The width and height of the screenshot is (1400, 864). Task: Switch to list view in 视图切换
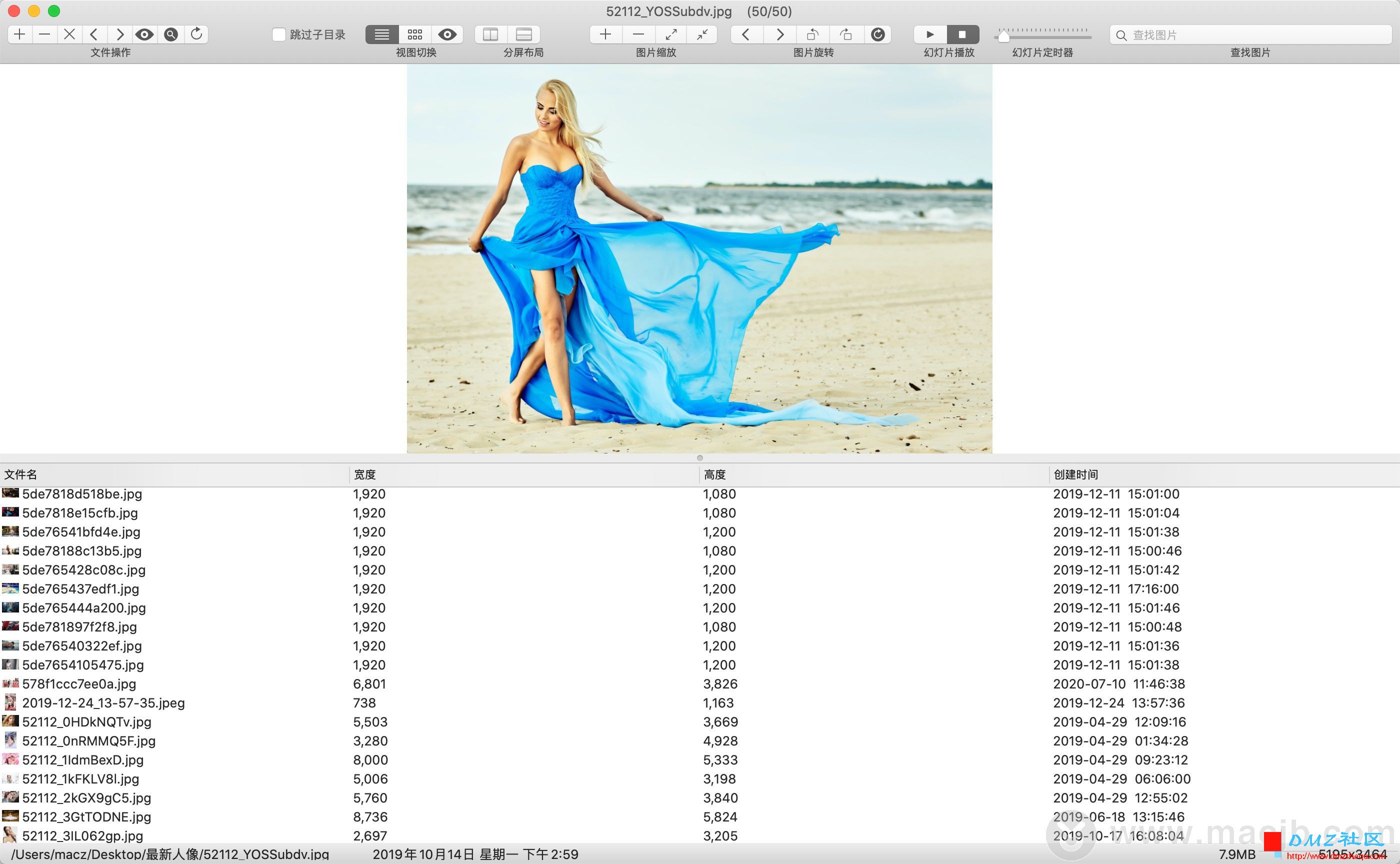pos(381,34)
